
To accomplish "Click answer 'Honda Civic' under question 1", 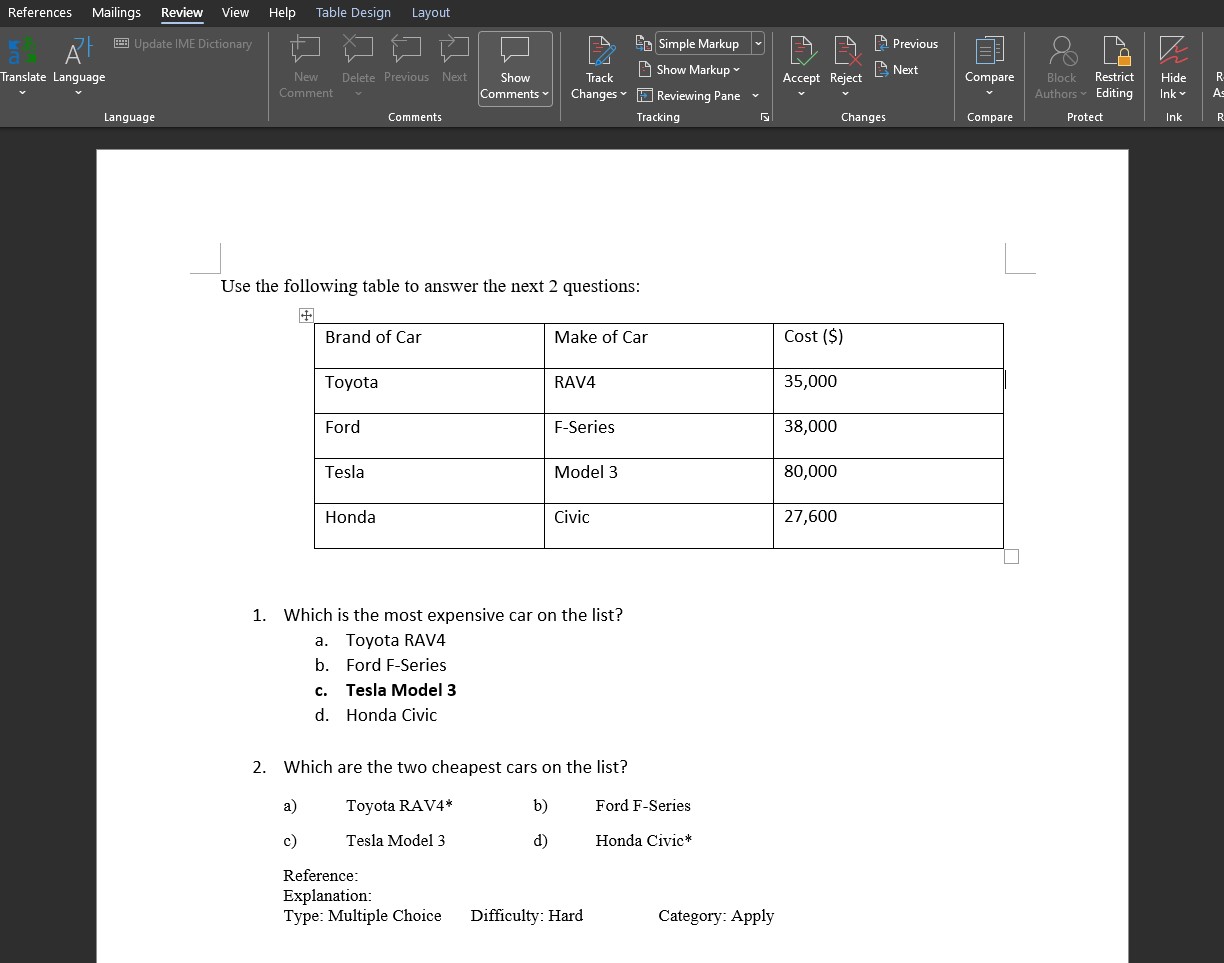I will coord(391,715).
